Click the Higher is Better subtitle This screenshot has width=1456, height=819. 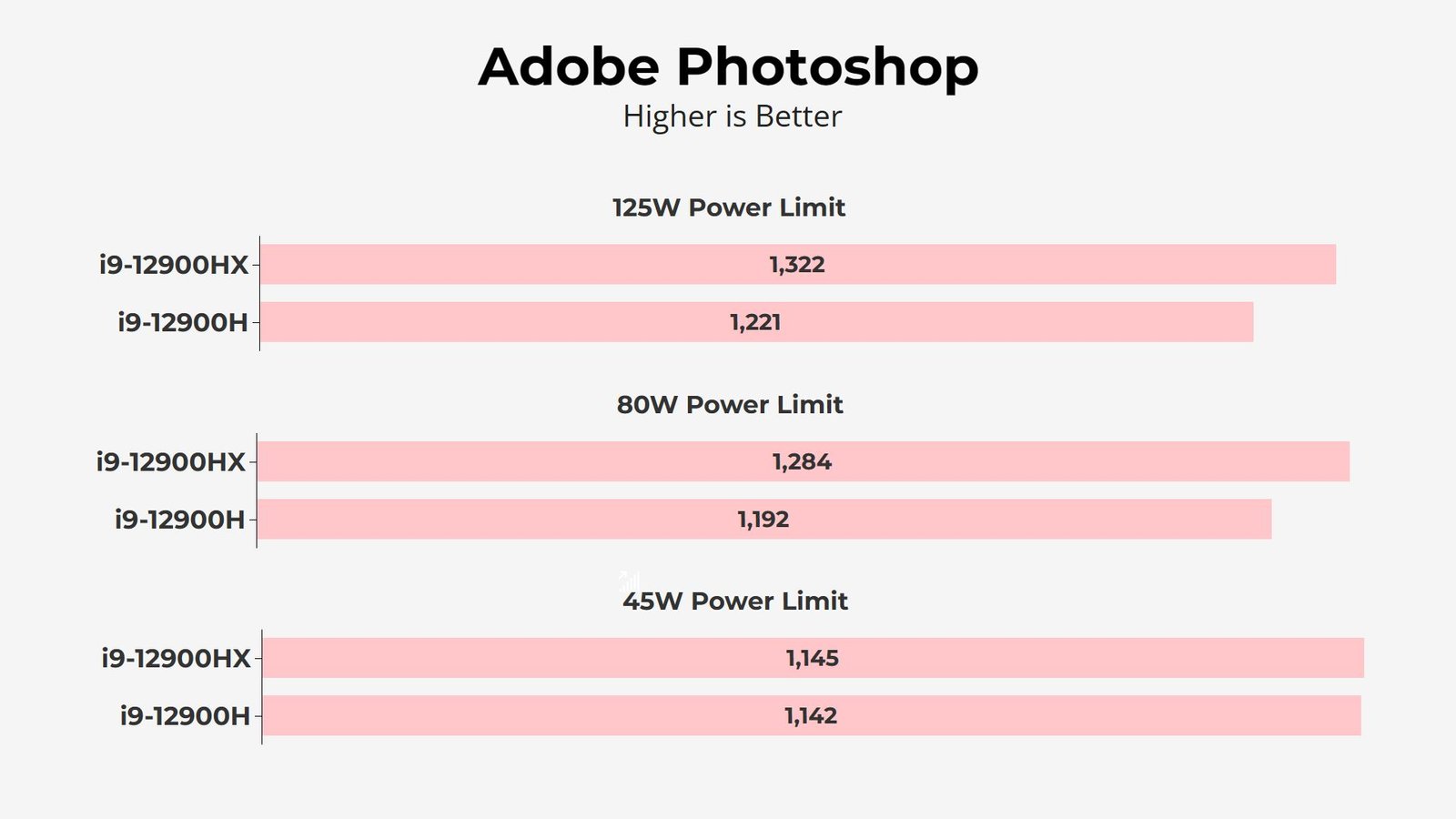tap(733, 116)
